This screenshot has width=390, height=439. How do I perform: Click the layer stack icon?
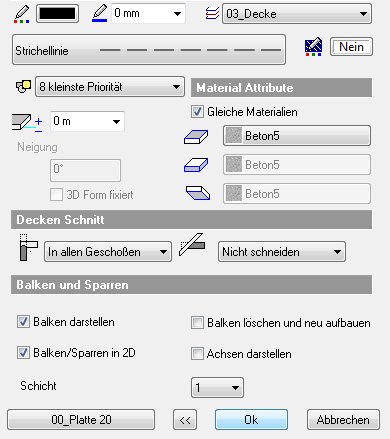click(x=212, y=14)
